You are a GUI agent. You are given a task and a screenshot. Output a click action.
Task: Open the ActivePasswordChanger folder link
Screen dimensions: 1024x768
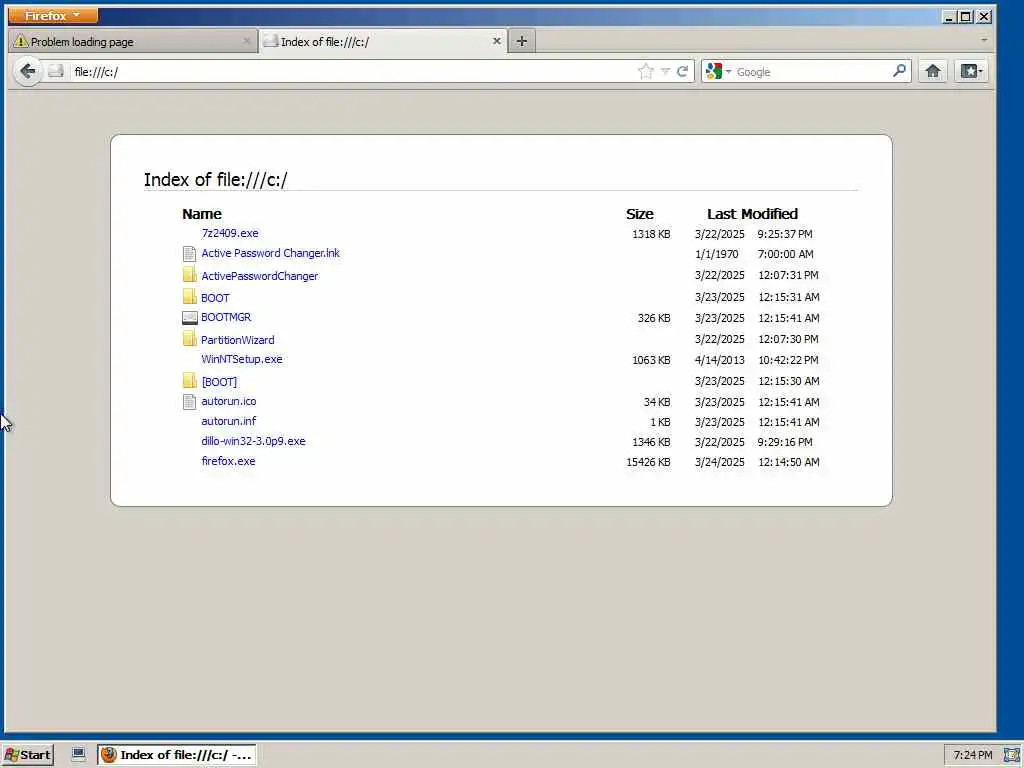259,276
